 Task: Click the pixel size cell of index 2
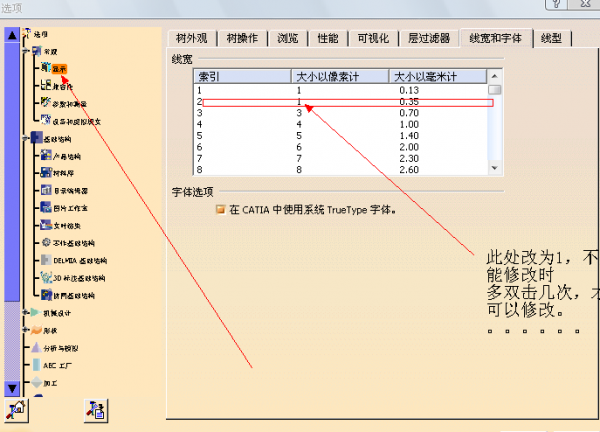click(299, 102)
